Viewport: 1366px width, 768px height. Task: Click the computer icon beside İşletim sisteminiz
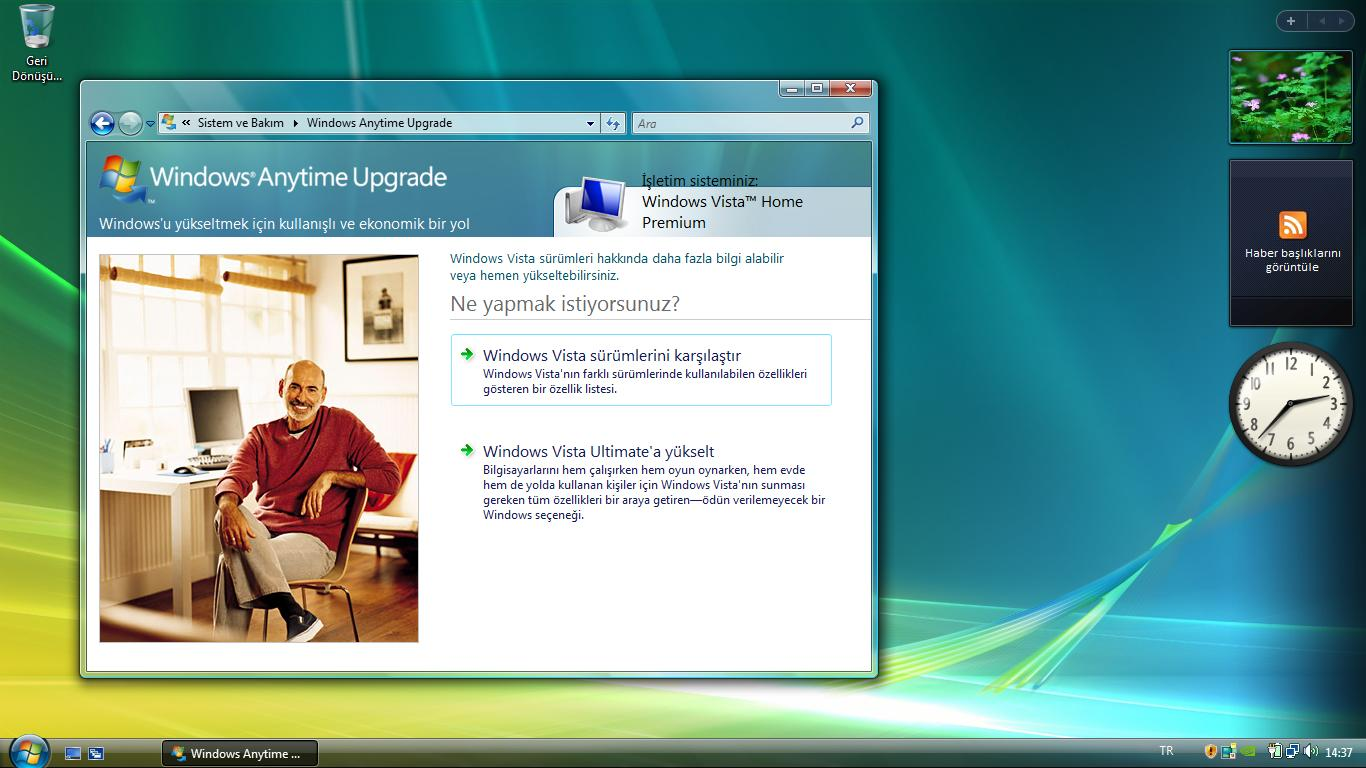[x=597, y=203]
